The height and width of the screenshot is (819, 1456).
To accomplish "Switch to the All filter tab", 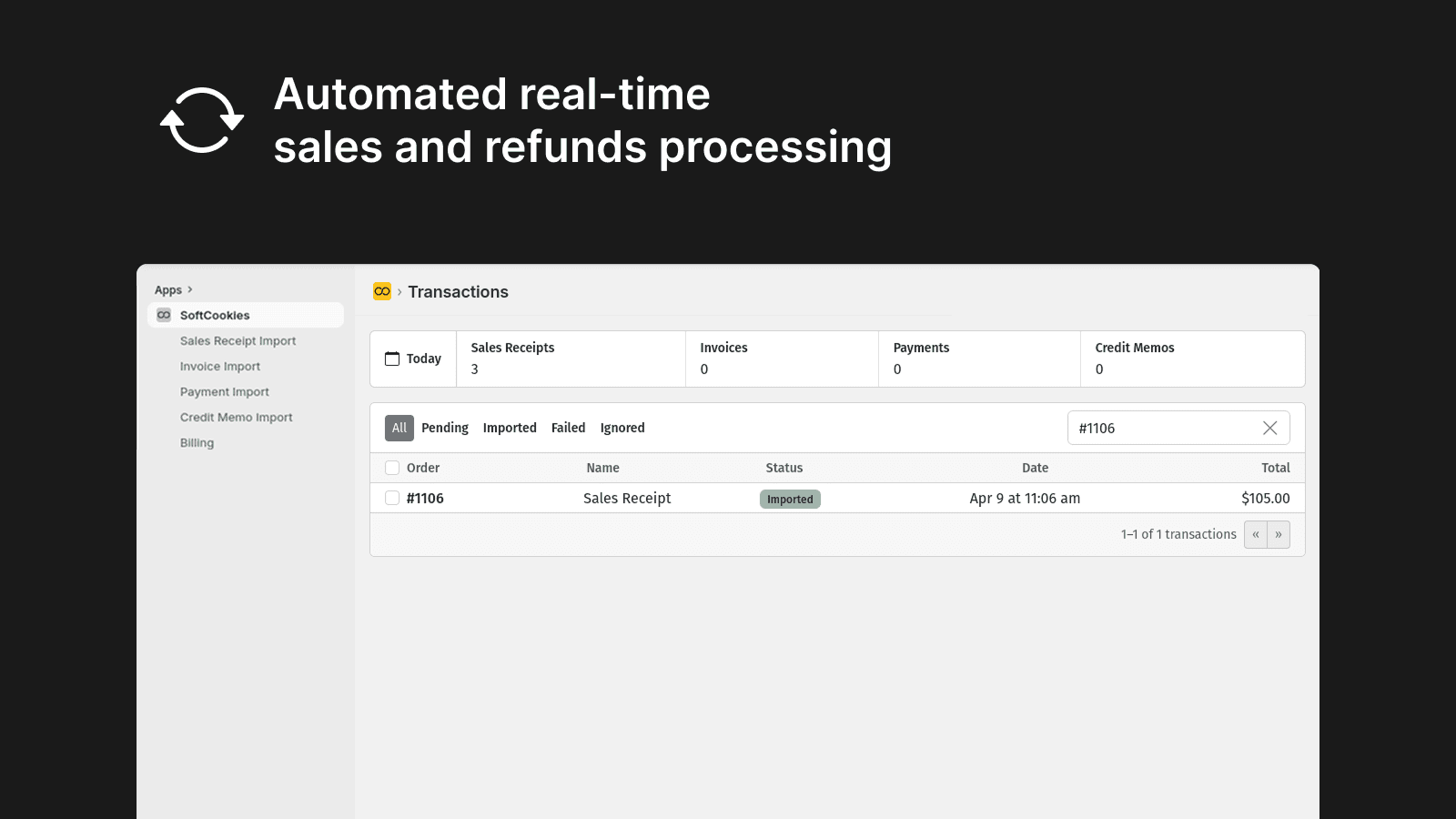I will point(399,428).
